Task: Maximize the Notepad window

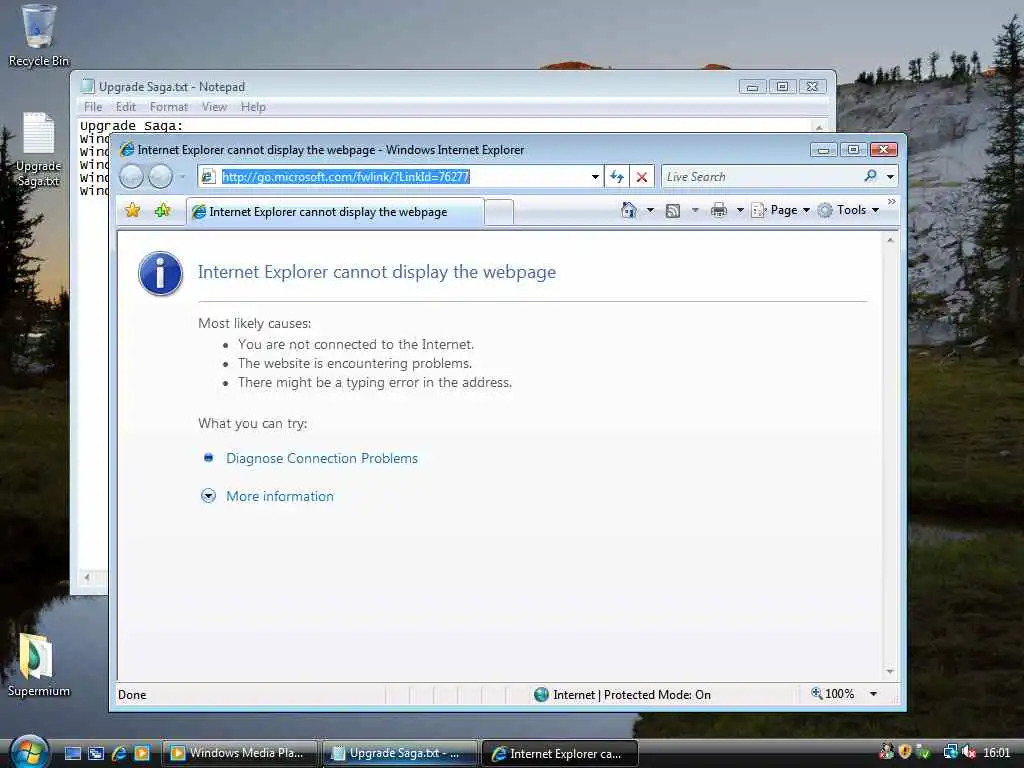Action: click(x=782, y=86)
